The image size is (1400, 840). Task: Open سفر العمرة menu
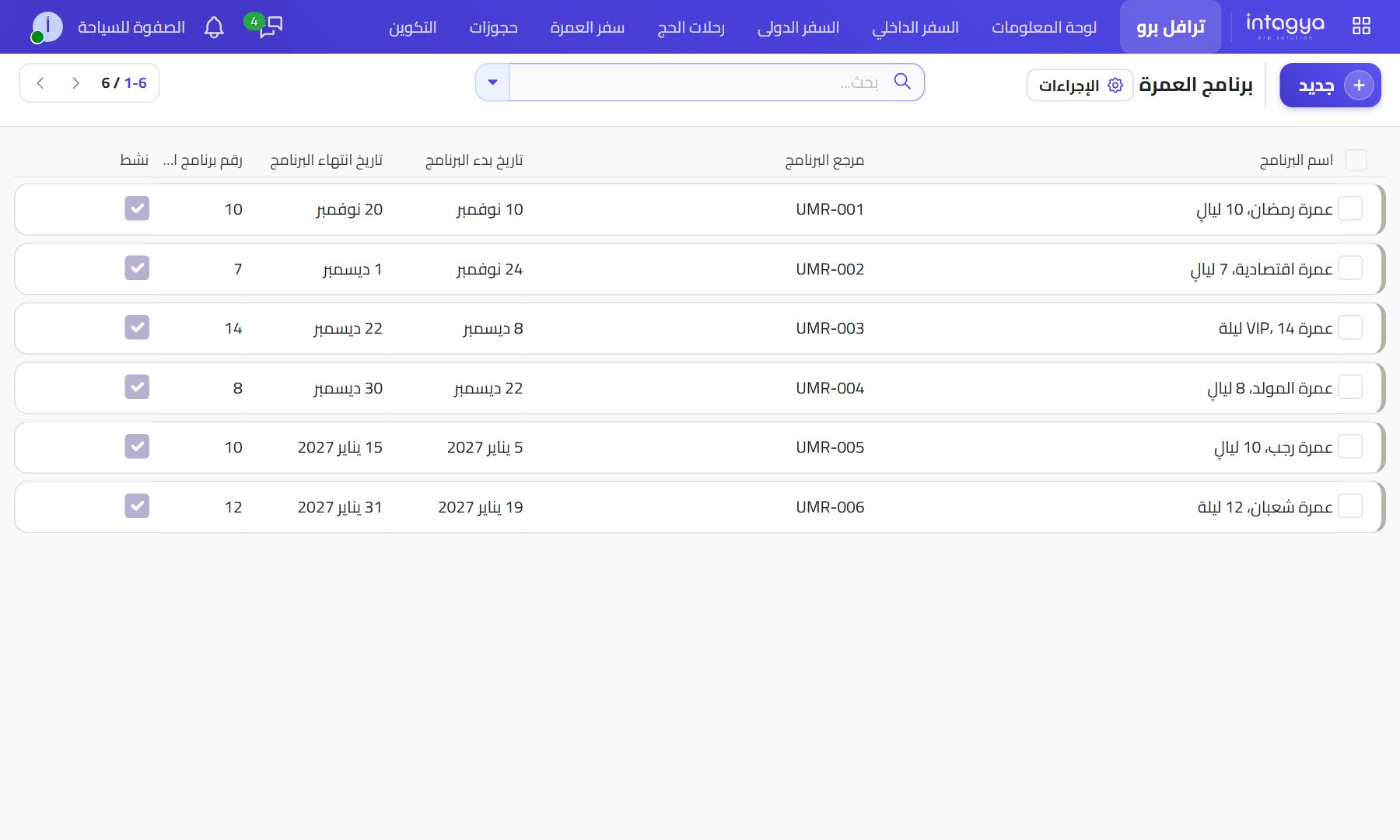pos(587,27)
